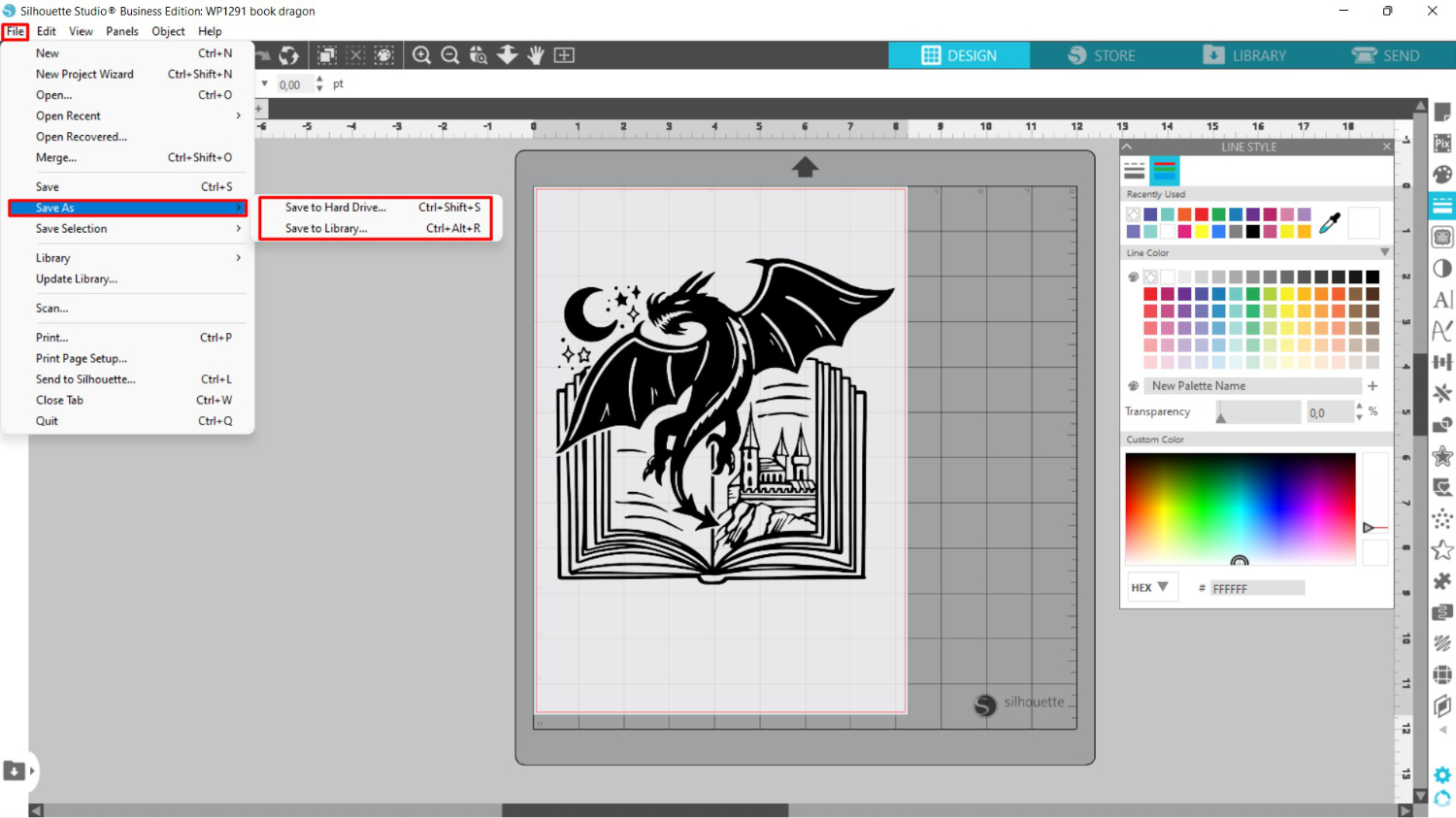Click the Select by Color icon

pyautogui.click(x=384, y=55)
